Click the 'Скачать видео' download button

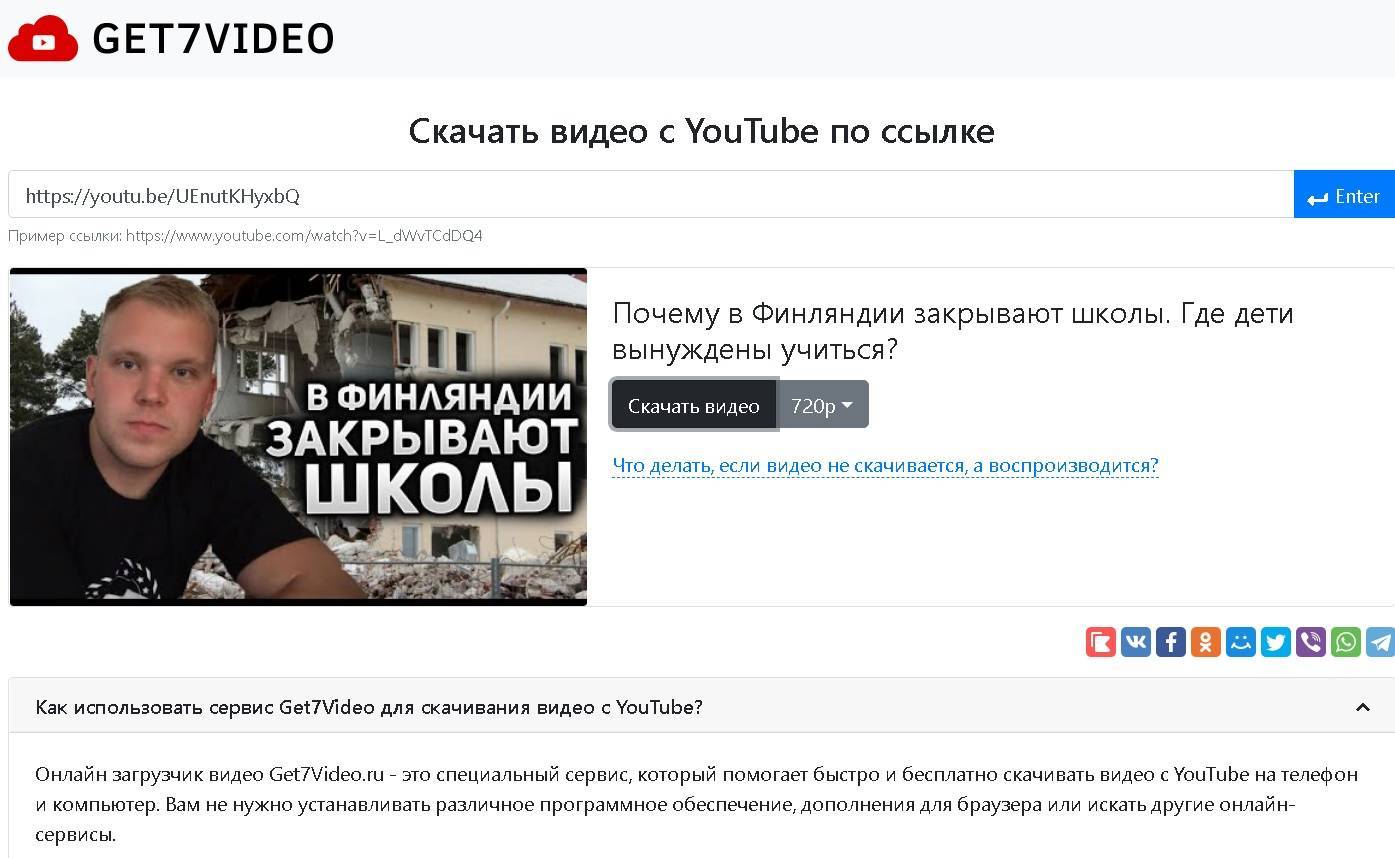(x=694, y=405)
